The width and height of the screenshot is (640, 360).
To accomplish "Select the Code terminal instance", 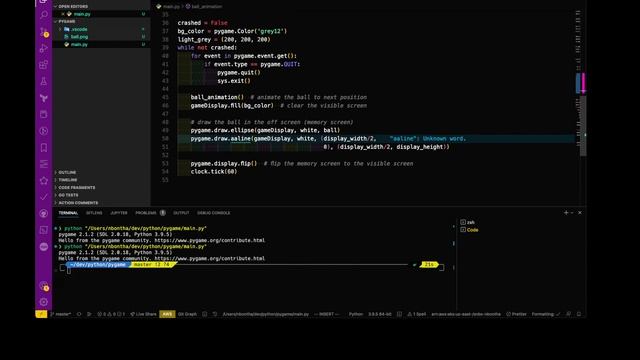I will [x=469, y=230].
